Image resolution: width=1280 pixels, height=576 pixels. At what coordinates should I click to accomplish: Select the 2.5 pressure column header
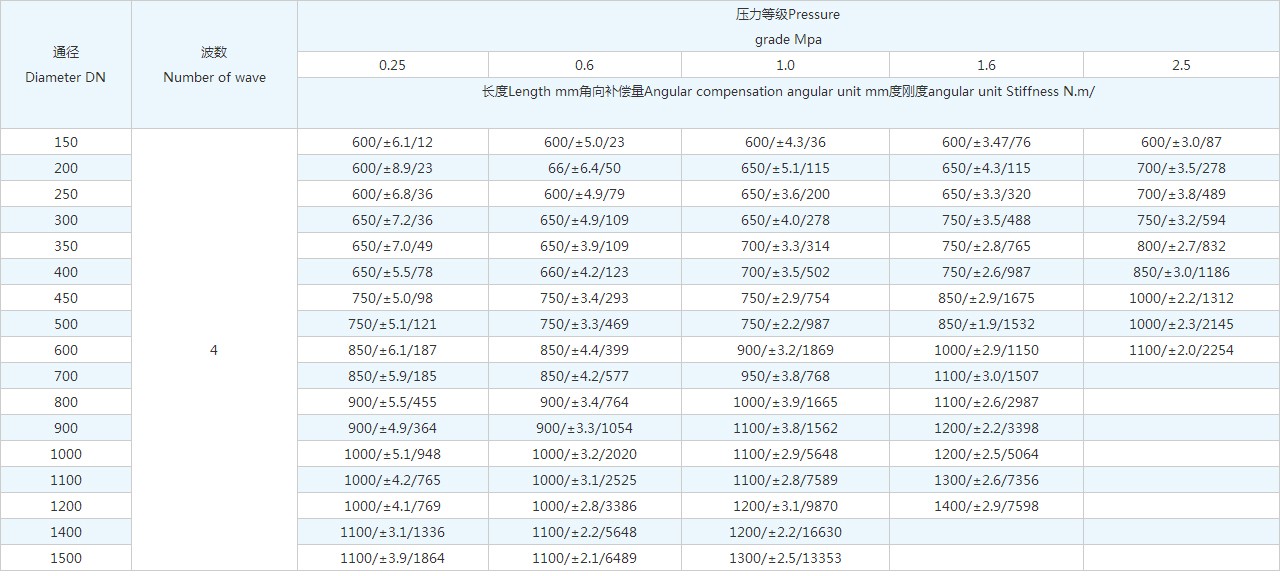point(1181,65)
